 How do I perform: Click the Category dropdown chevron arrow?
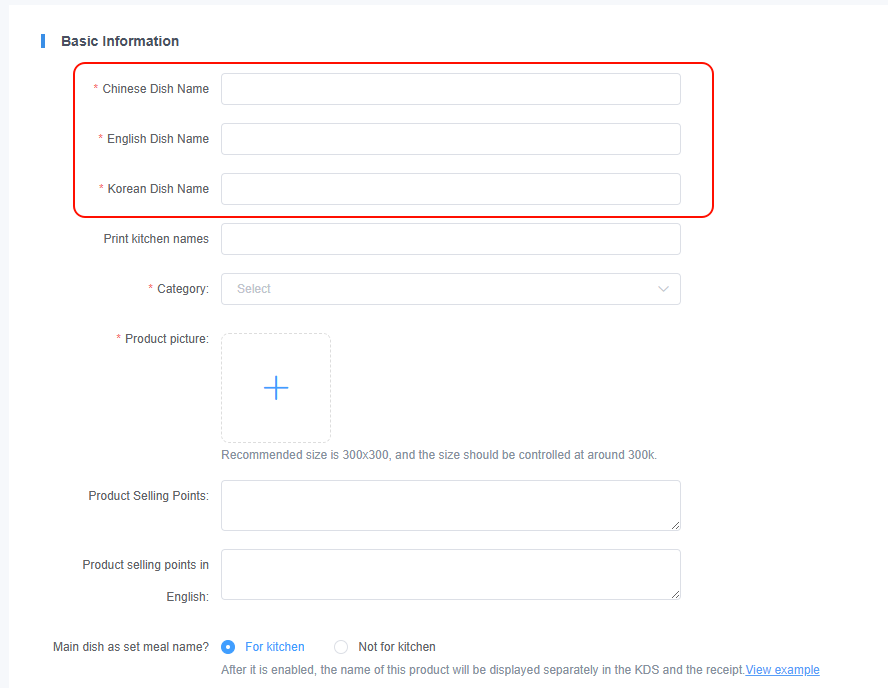click(x=663, y=289)
